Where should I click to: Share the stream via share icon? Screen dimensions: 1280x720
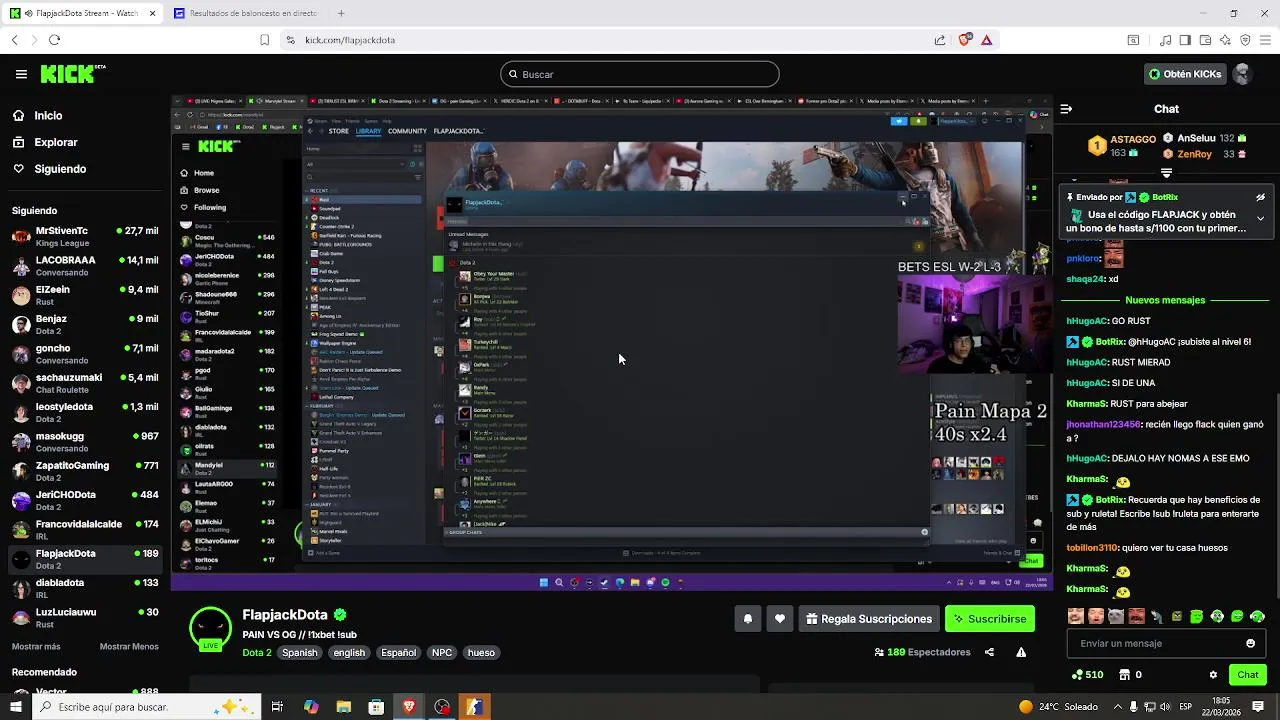(989, 652)
